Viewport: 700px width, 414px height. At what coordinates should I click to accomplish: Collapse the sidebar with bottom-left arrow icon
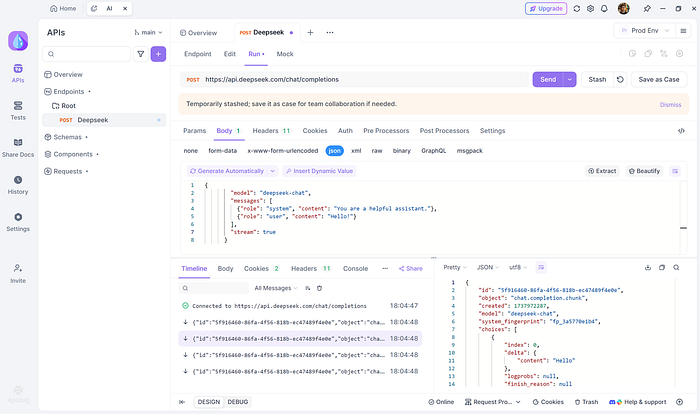click(x=182, y=402)
